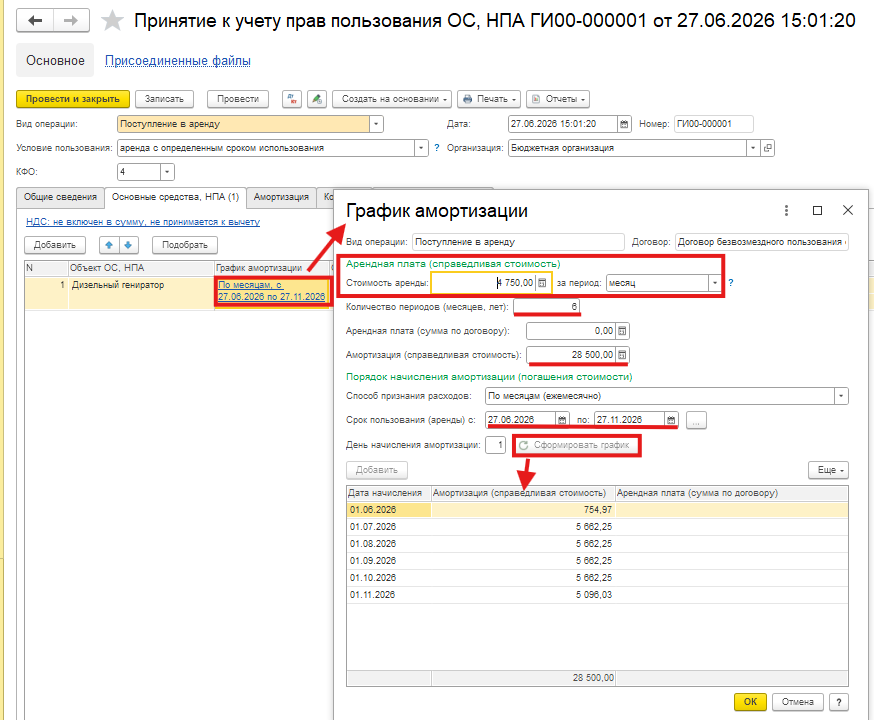Open calculator for Амортизация справедливая стоимость
Screen dimensions: 874x720
[623, 355]
